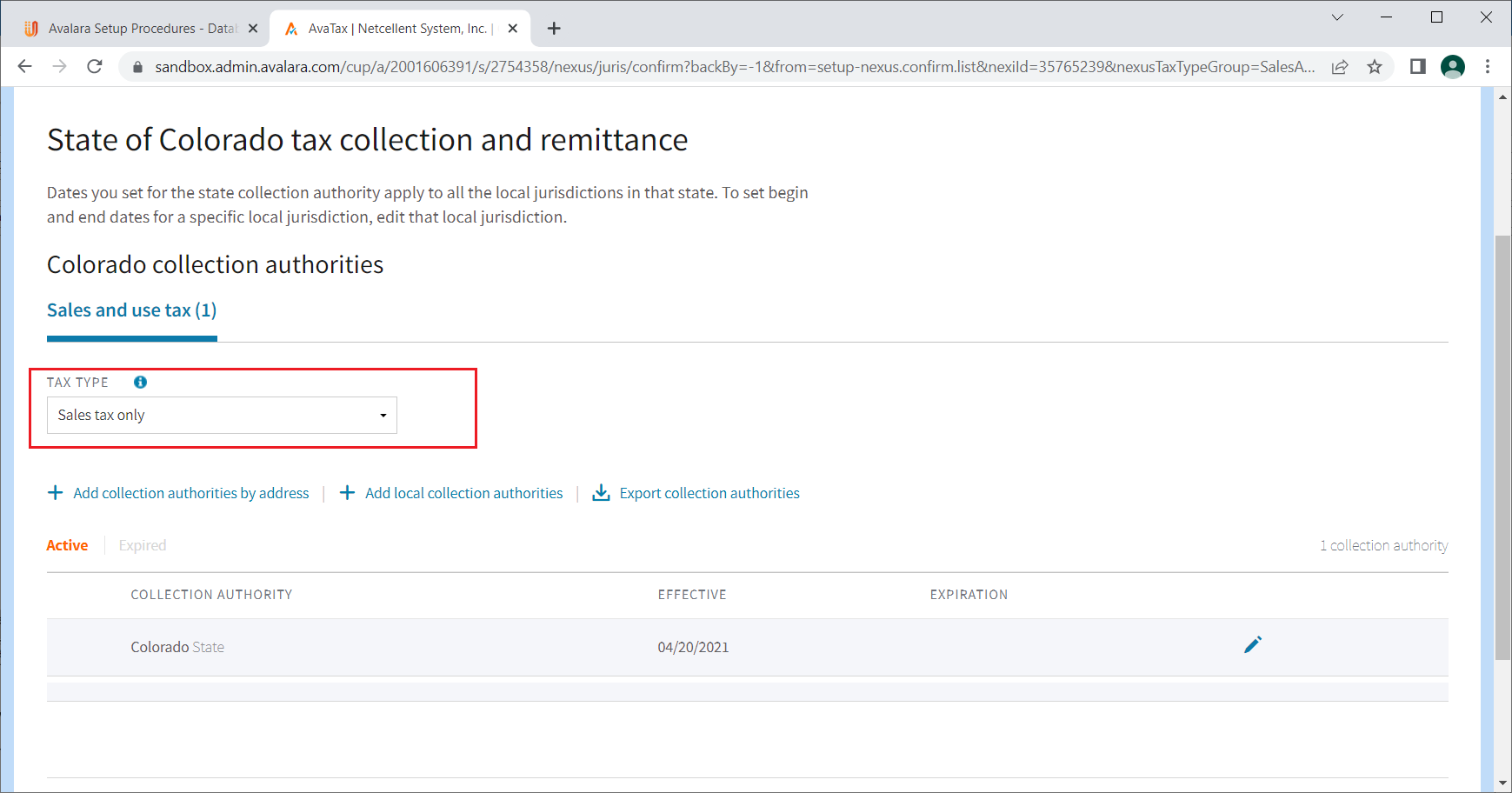Close the AvaTax Netcellent System tab

click(513, 29)
